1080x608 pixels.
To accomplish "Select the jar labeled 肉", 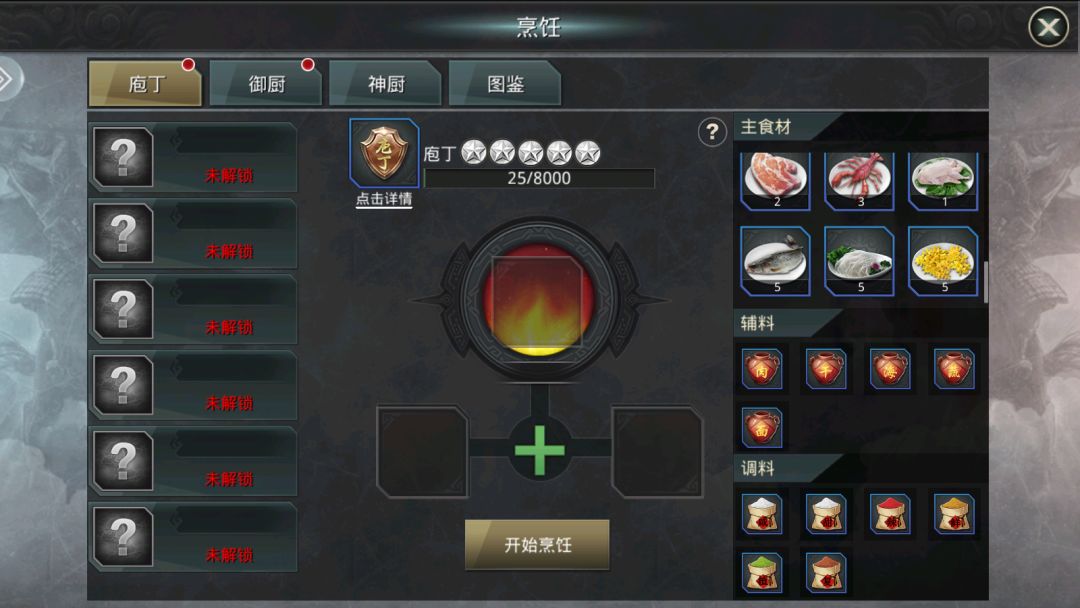I will click(x=762, y=368).
